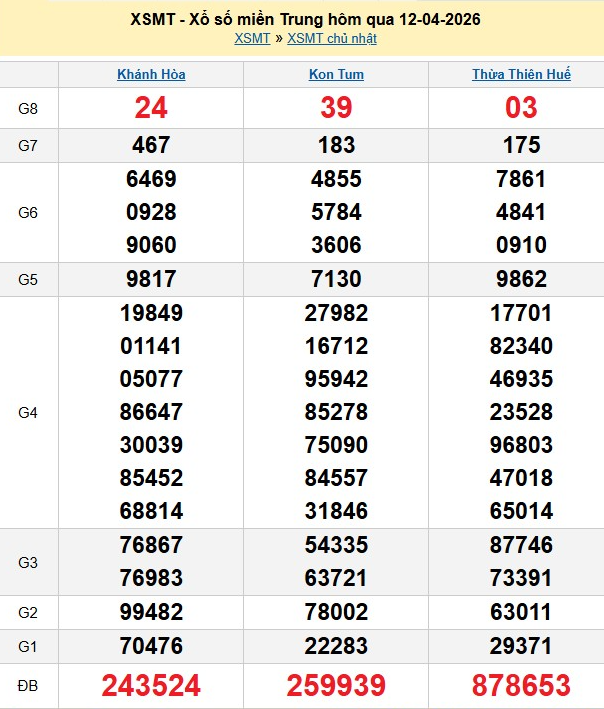Click the G8 row label
Viewport: 604px width, 709px height.
28,108
